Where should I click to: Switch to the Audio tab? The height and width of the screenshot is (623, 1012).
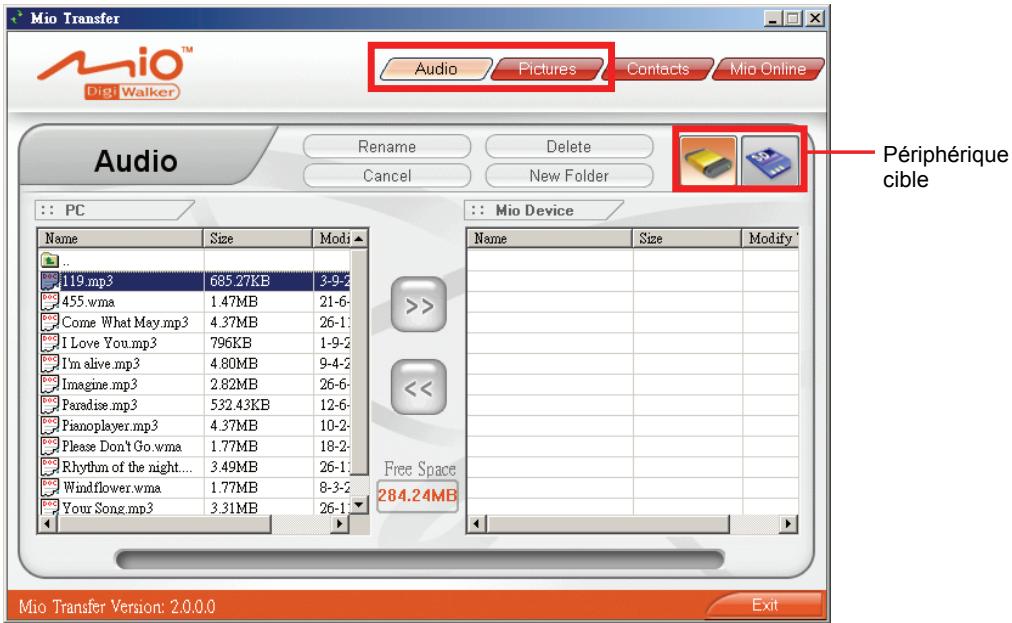tap(436, 68)
